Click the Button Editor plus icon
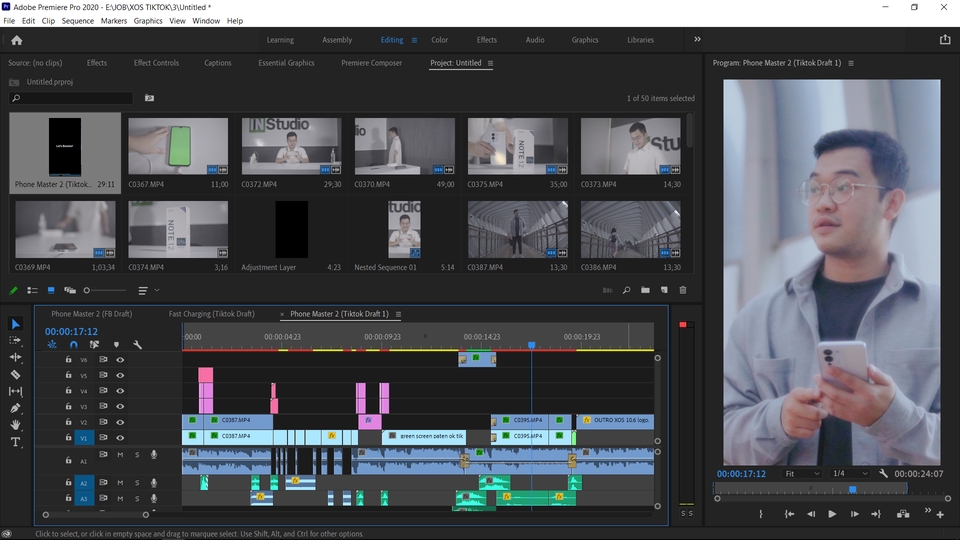The height and width of the screenshot is (540, 960). tap(940, 515)
